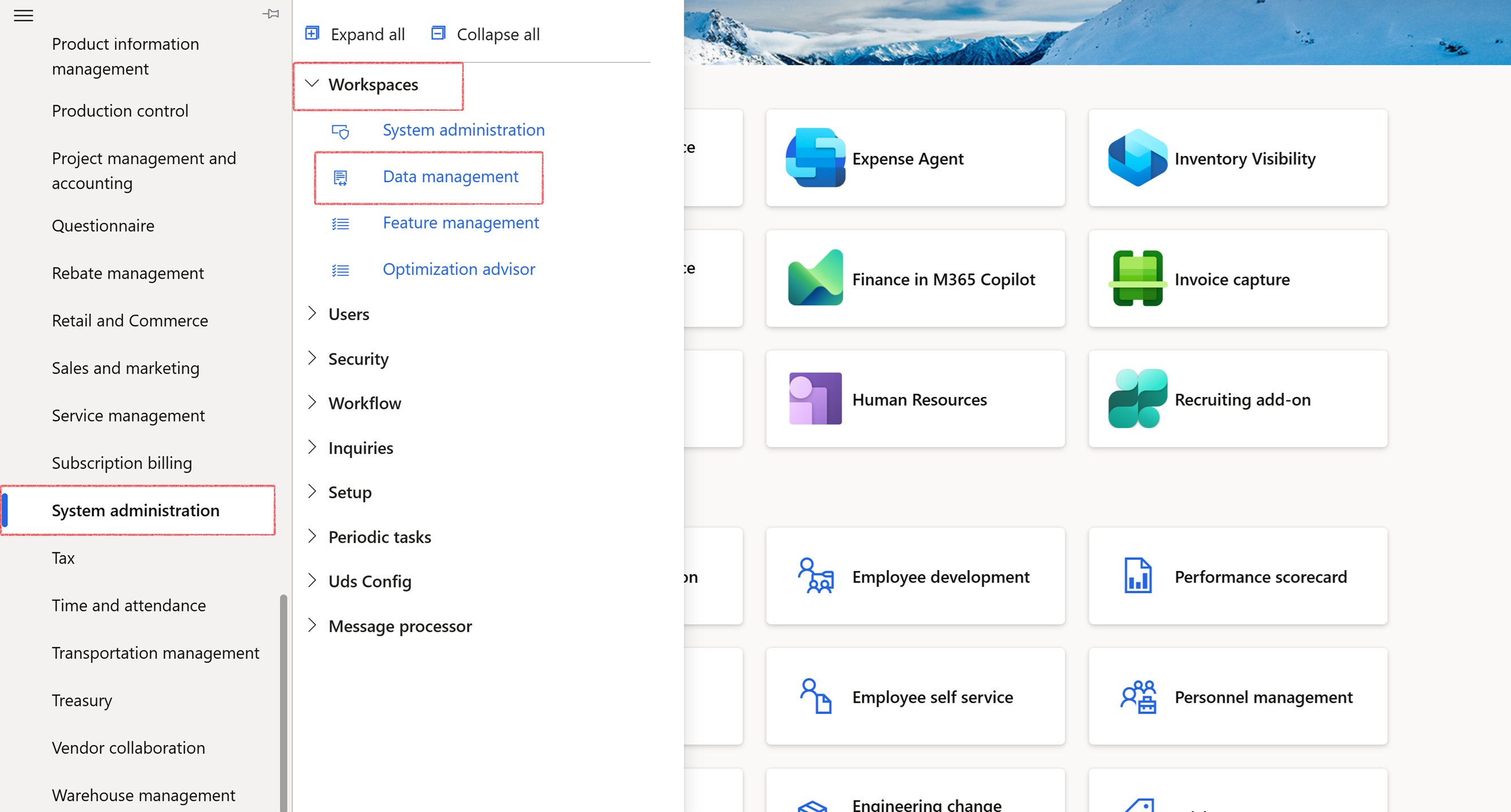Open the Invoice capture app icon
This screenshot has height=812, width=1511.
[x=1137, y=278]
